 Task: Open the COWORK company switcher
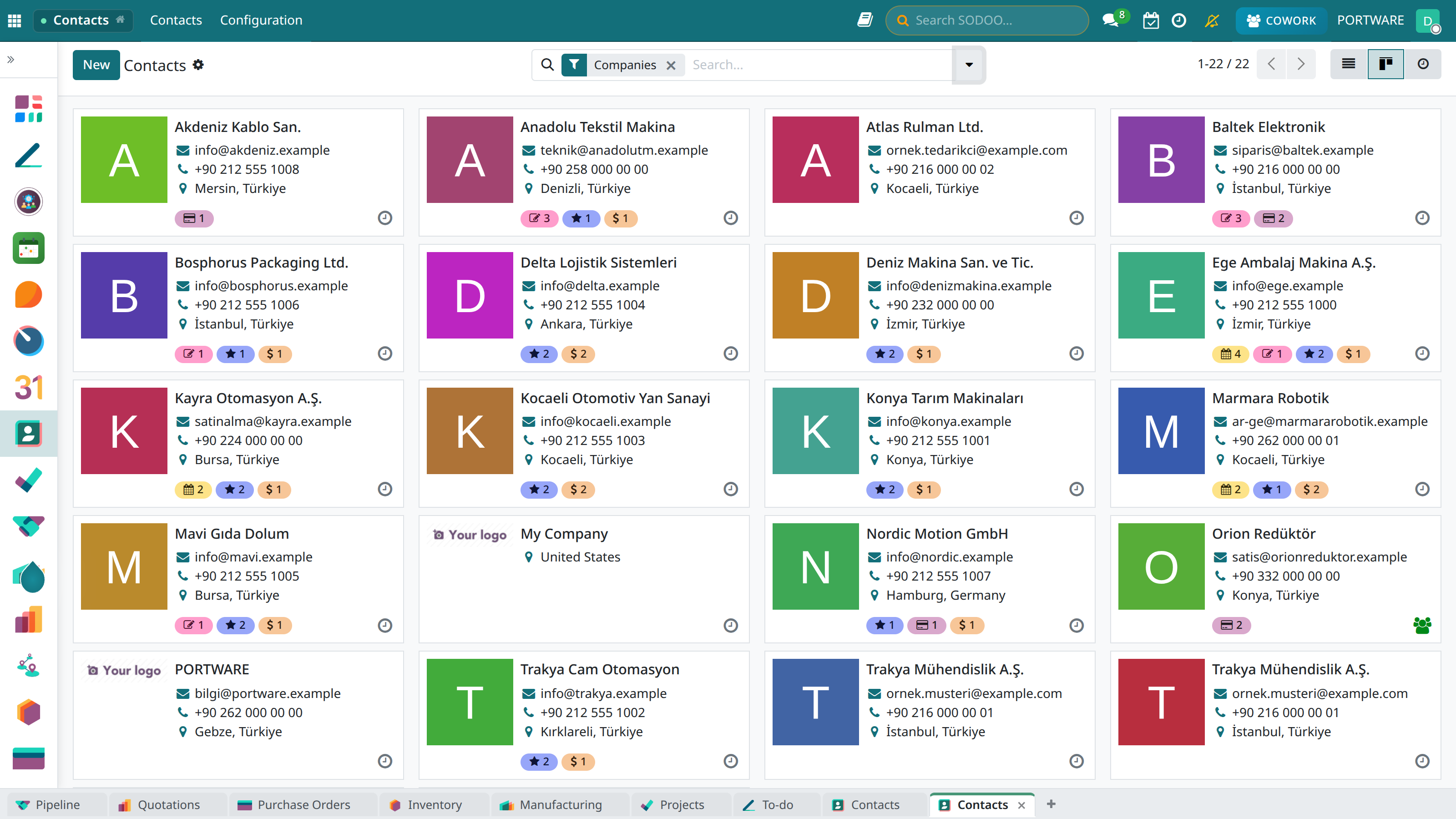[x=1281, y=20]
